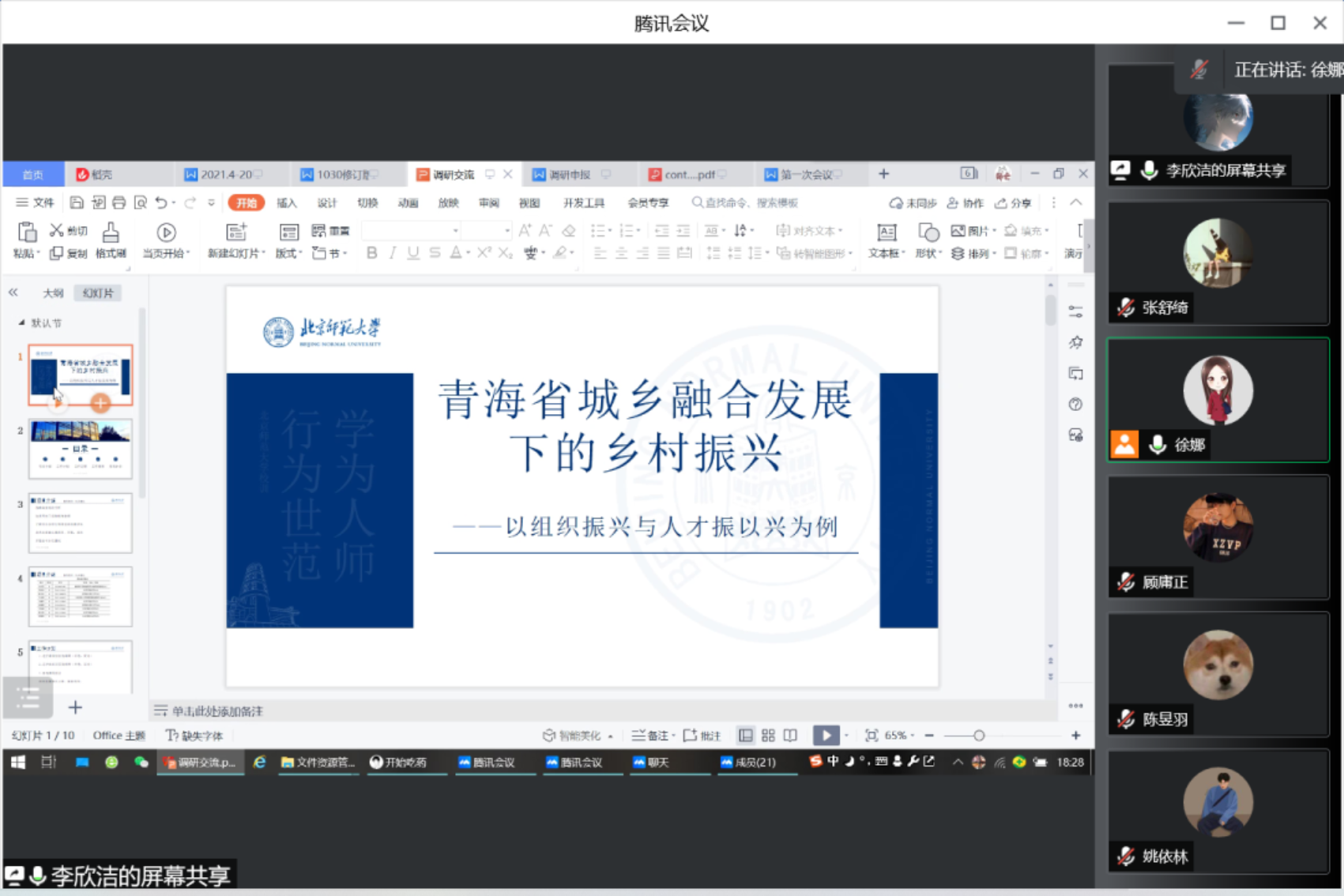Click the 分享 share button

coord(1012,203)
